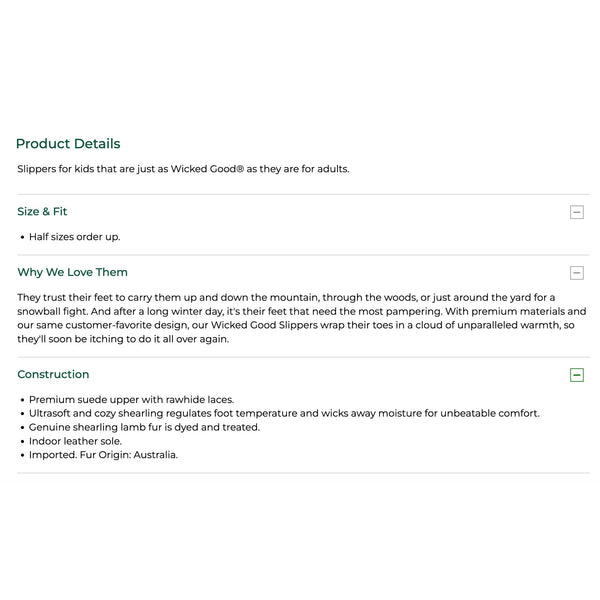Collapse the Size & Fit minus icon
Viewport: 600px width, 600px height.
coord(577,212)
